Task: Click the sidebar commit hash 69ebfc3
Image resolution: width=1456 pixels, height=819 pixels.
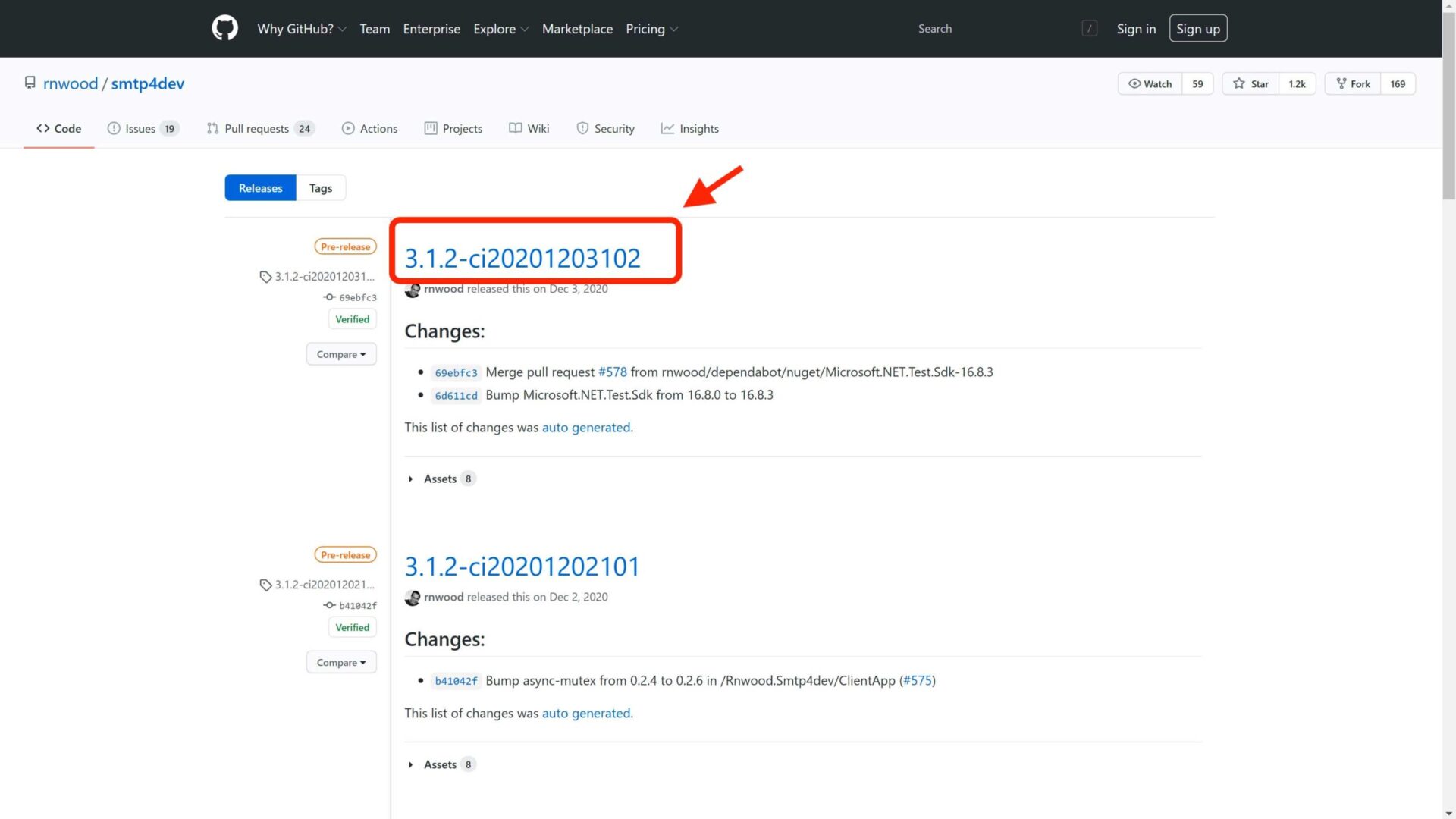Action: click(358, 297)
